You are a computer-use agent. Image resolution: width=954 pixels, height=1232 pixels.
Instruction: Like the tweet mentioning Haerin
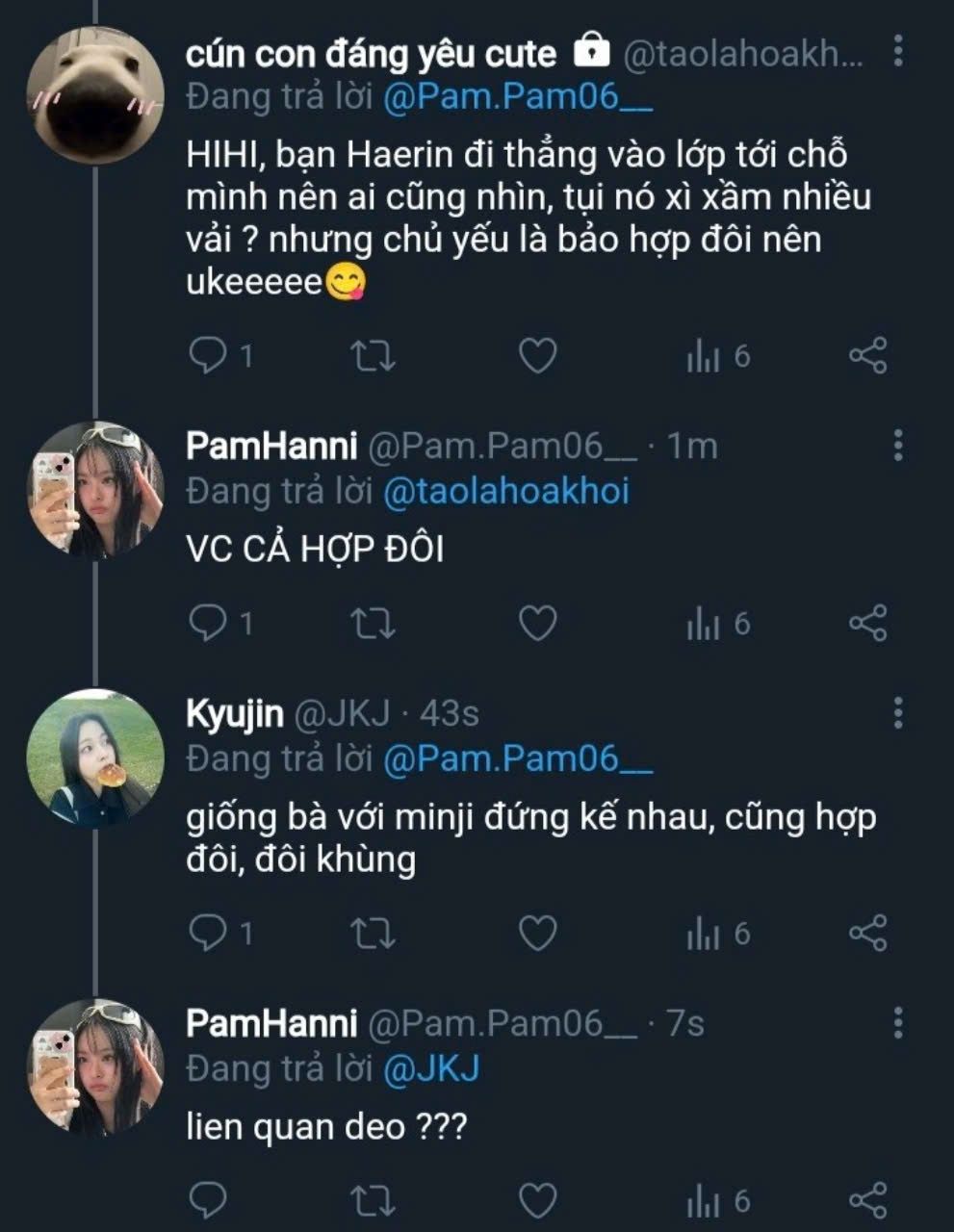tap(537, 356)
